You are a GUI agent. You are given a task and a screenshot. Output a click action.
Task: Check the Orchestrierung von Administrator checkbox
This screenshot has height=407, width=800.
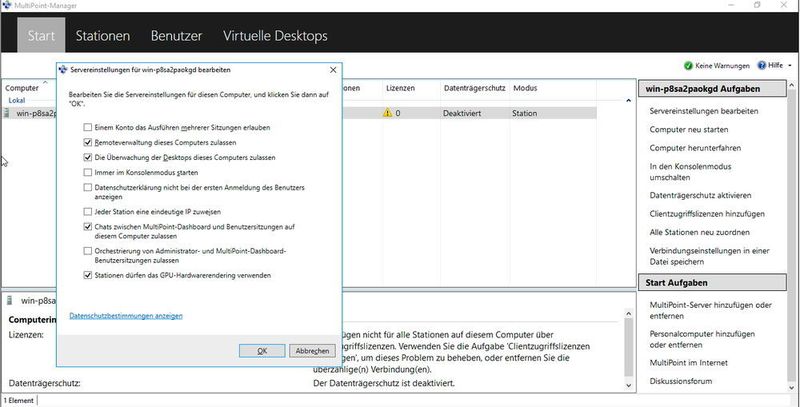(x=88, y=251)
